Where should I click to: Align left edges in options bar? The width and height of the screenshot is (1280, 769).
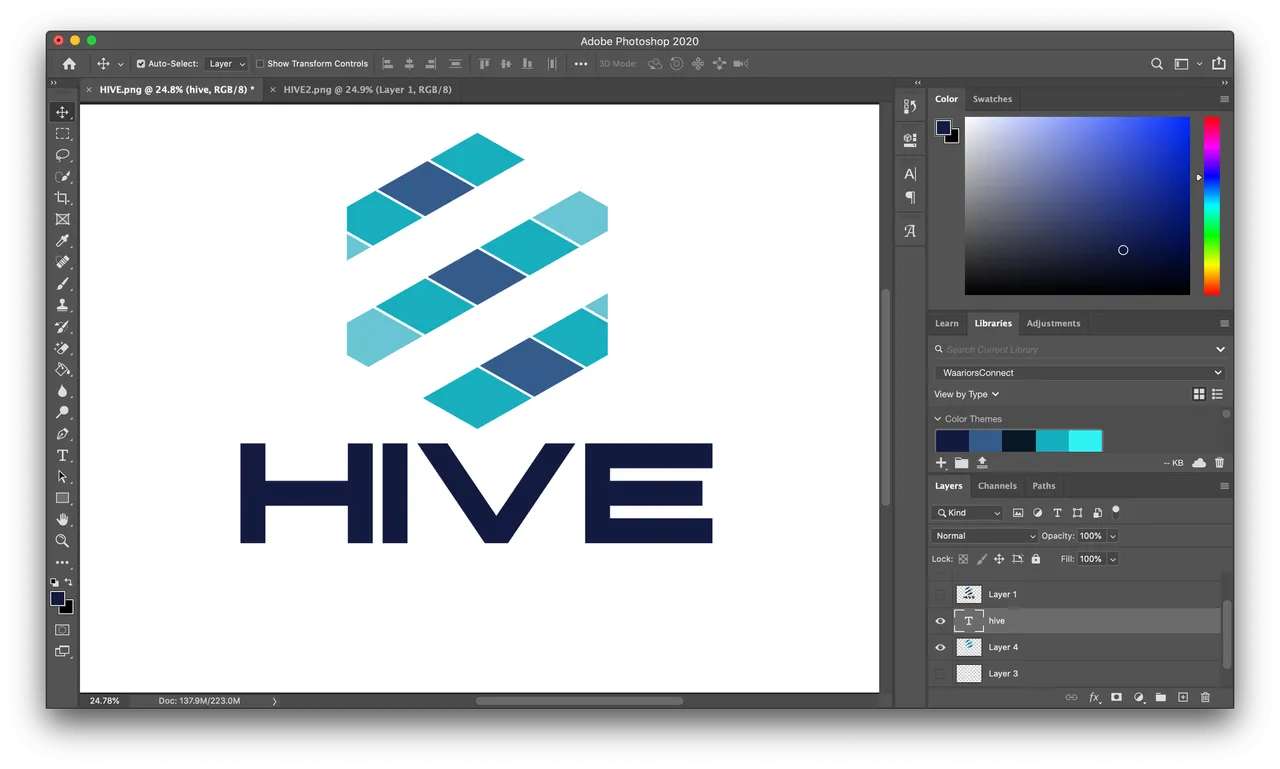[x=387, y=63]
